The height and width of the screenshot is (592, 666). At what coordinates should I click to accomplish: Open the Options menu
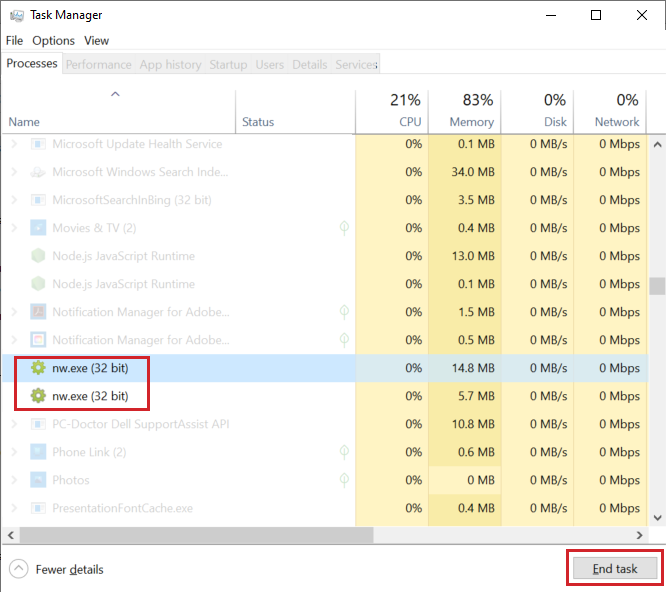click(x=54, y=41)
